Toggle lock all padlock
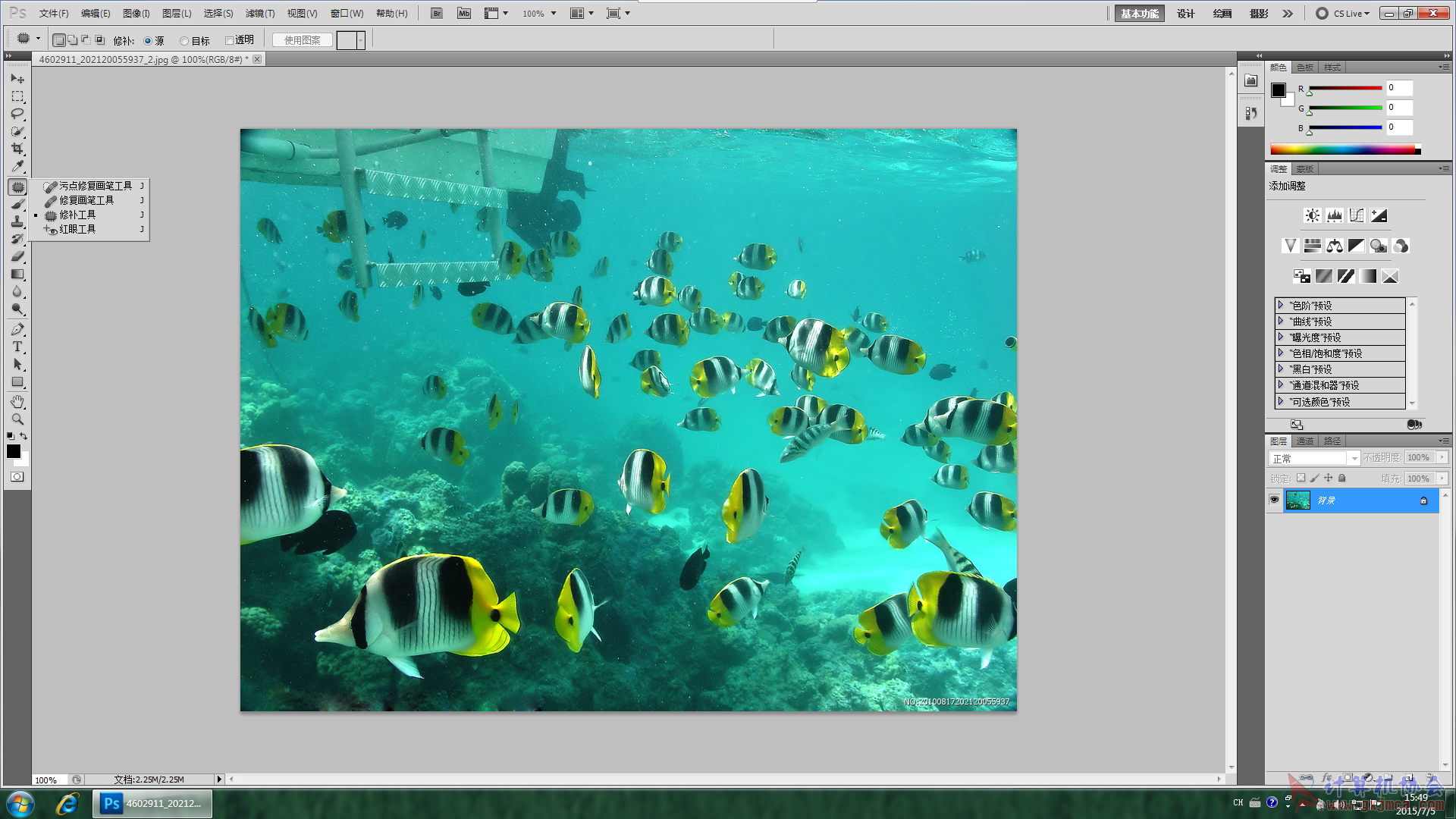 pos(1342,479)
